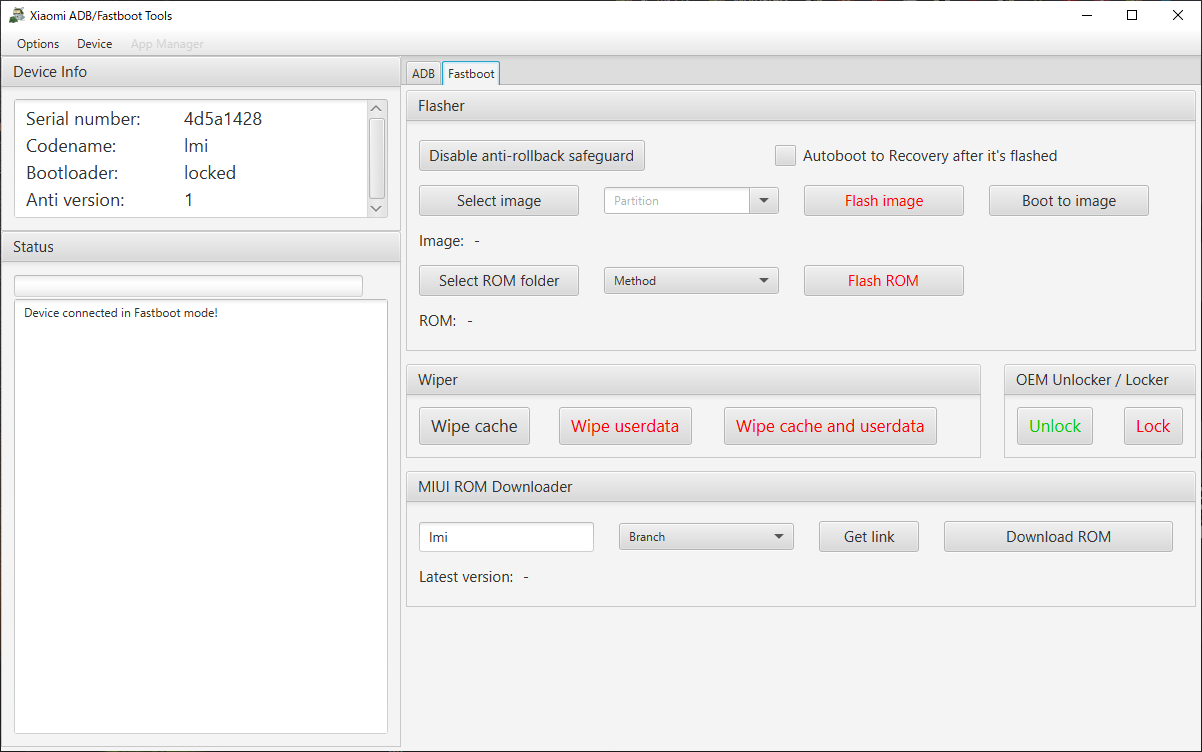Image resolution: width=1202 pixels, height=752 pixels.
Task: Click the Wipe userdata button
Action: 625,426
